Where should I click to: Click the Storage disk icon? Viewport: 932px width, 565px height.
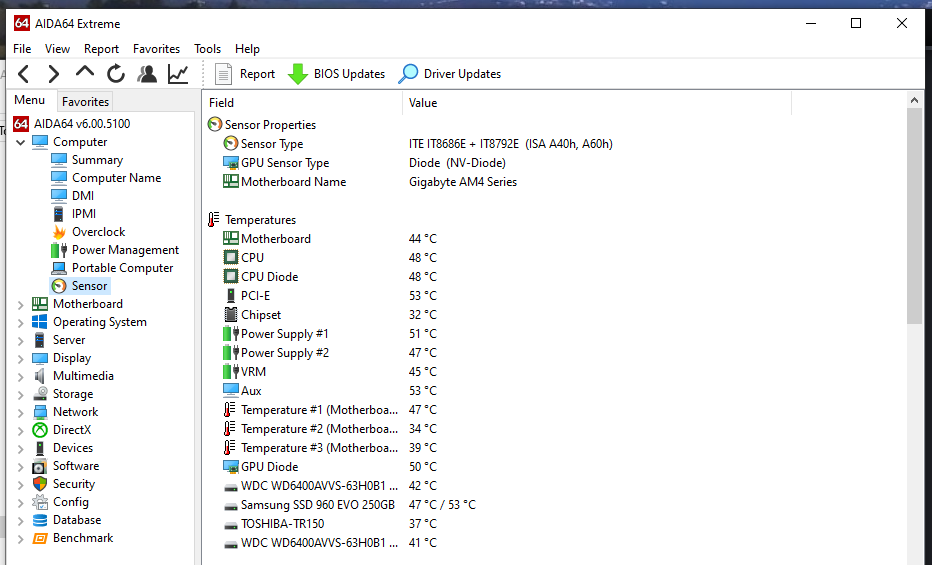[40, 393]
